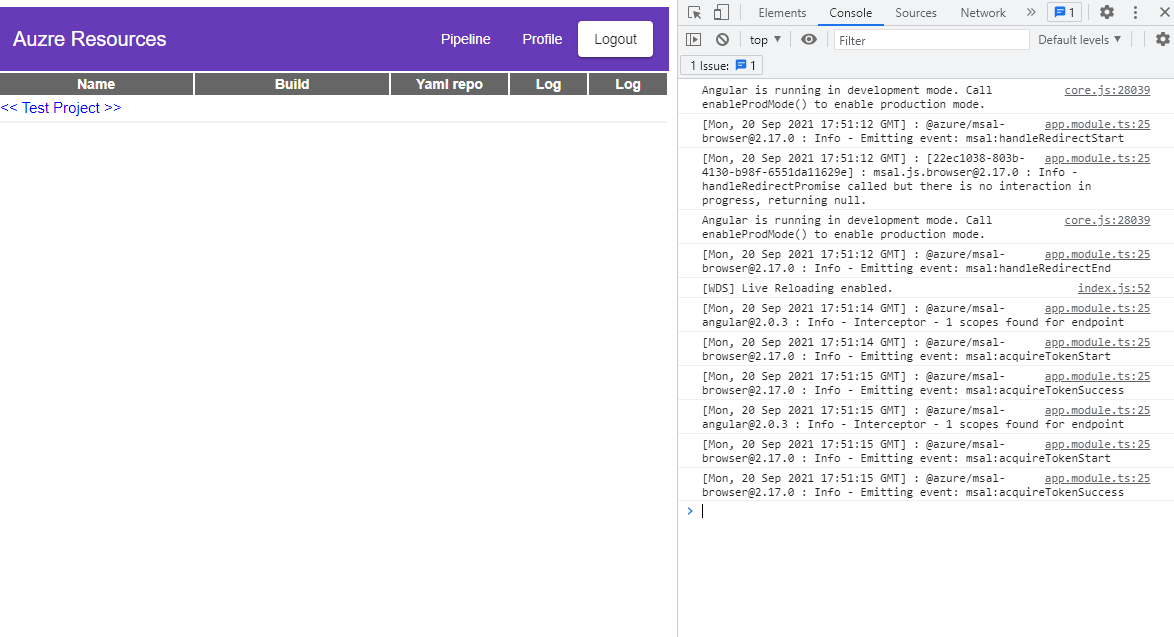Clear the console messages

point(722,39)
